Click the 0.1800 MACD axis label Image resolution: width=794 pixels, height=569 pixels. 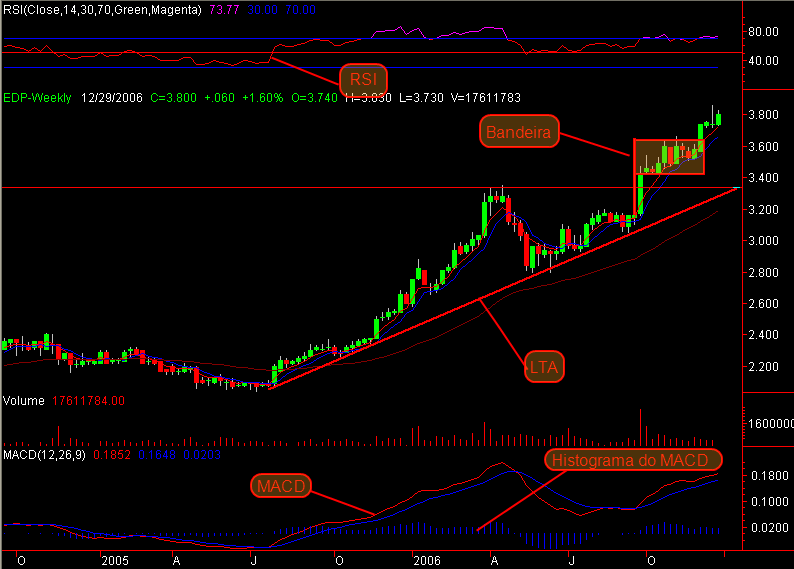pos(770,476)
